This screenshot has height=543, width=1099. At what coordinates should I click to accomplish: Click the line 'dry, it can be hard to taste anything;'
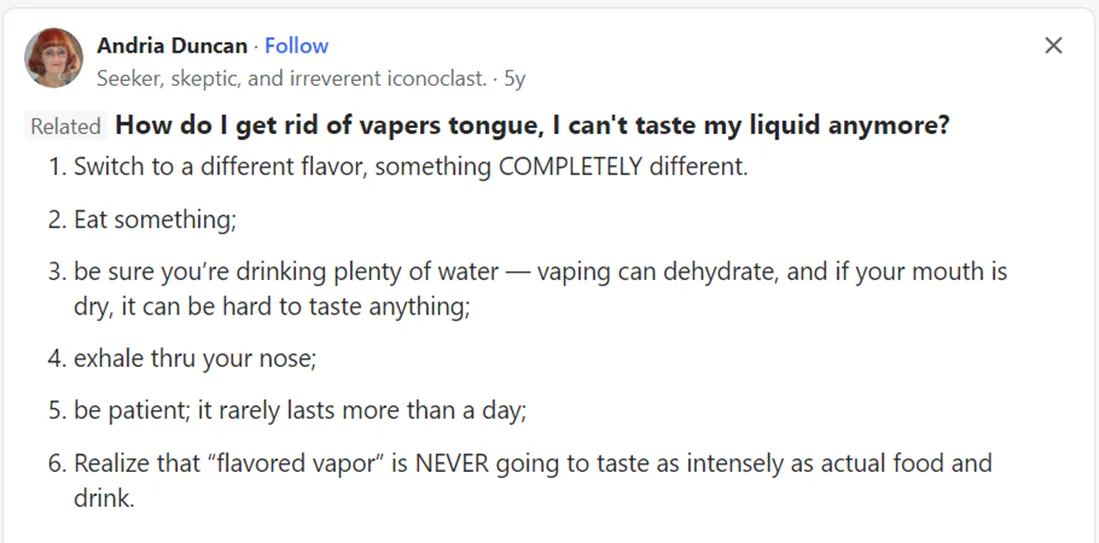click(271, 307)
